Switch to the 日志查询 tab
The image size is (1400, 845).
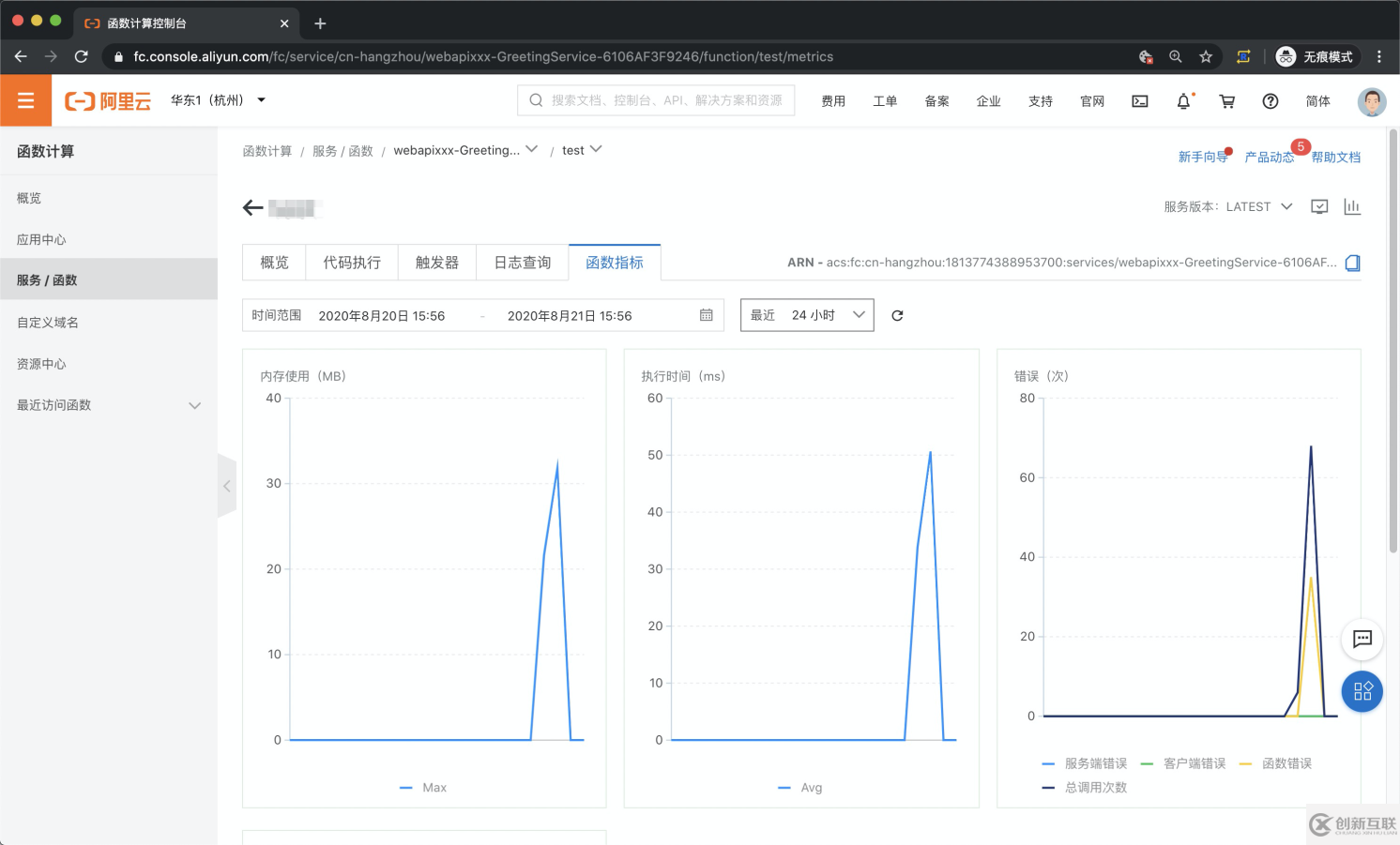[x=523, y=263]
